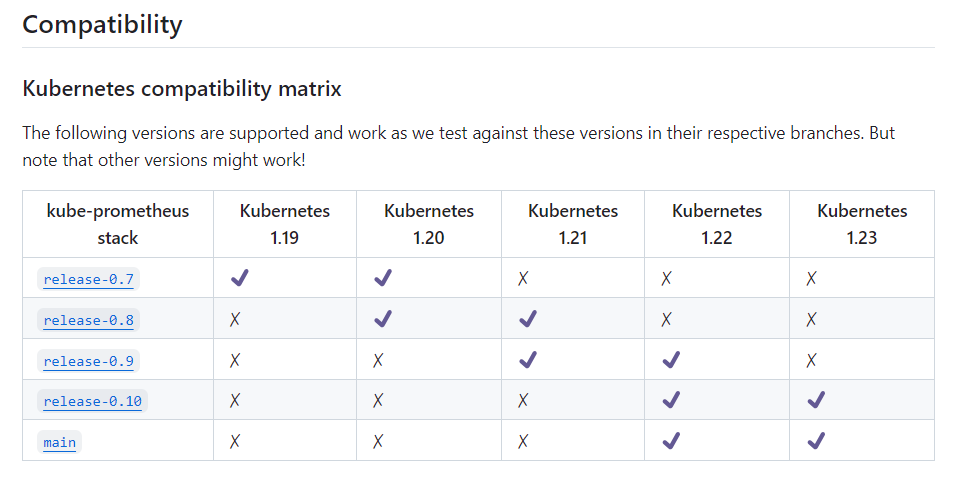Click release-0.9 checkmark under Kubernetes 1.22
963x482 pixels.
pyautogui.click(x=671, y=360)
